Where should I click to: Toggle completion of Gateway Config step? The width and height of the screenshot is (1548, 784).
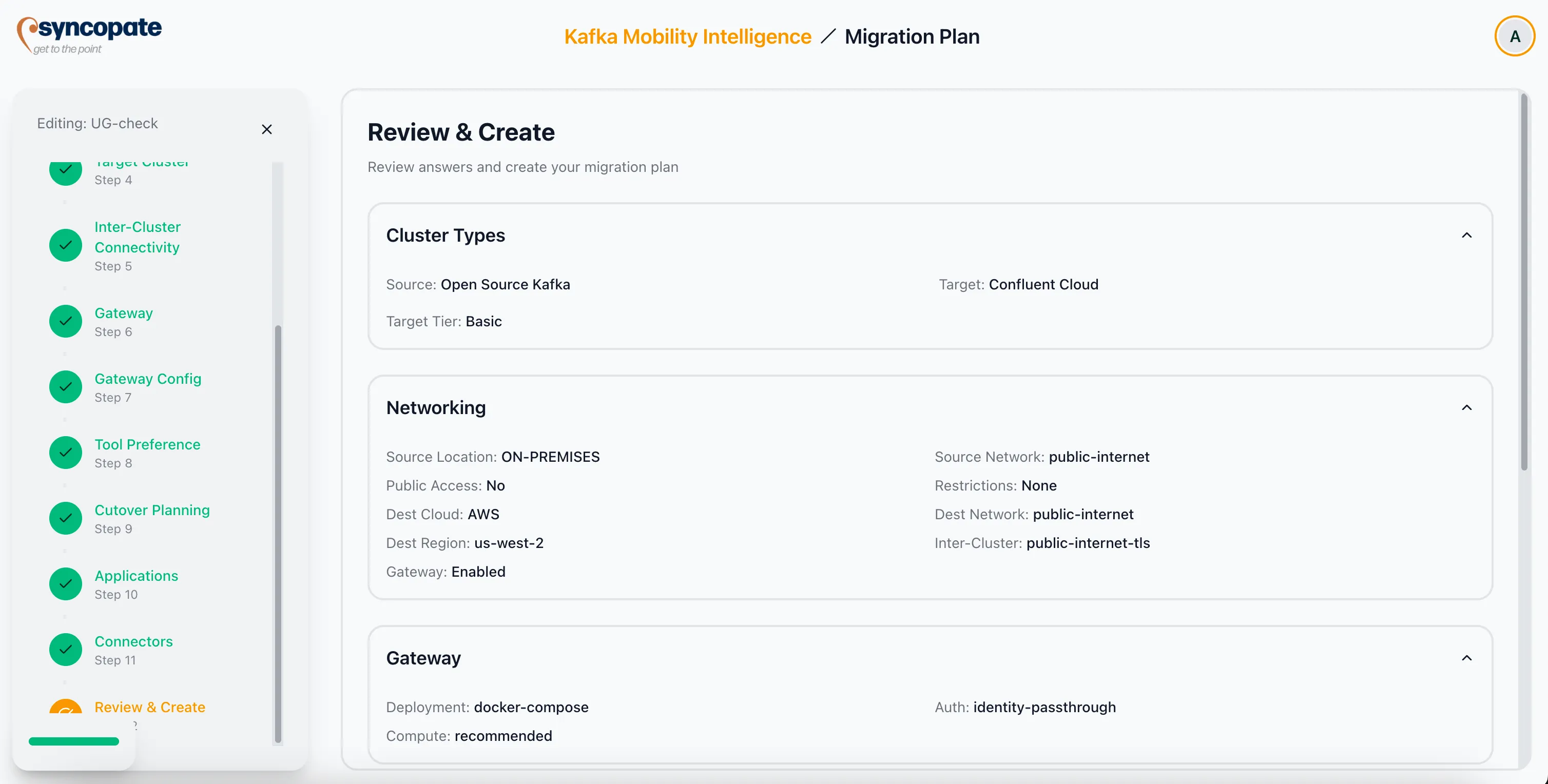(x=65, y=386)
